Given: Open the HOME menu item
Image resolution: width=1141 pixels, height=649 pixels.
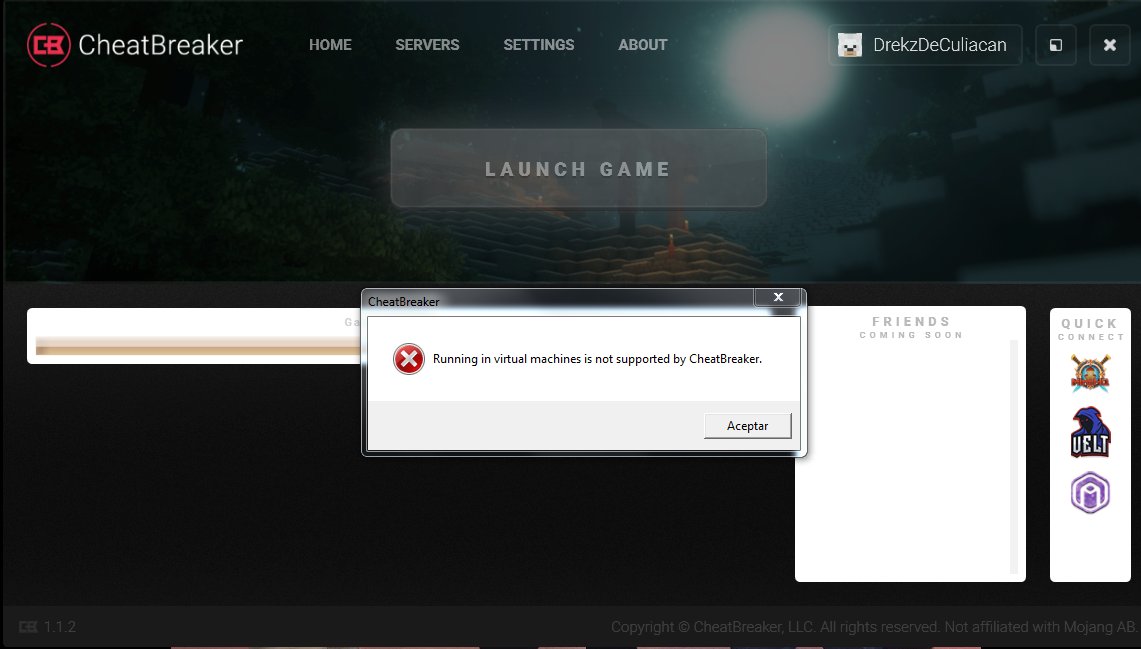Looking at the screenshot, I should click(330, 45).
